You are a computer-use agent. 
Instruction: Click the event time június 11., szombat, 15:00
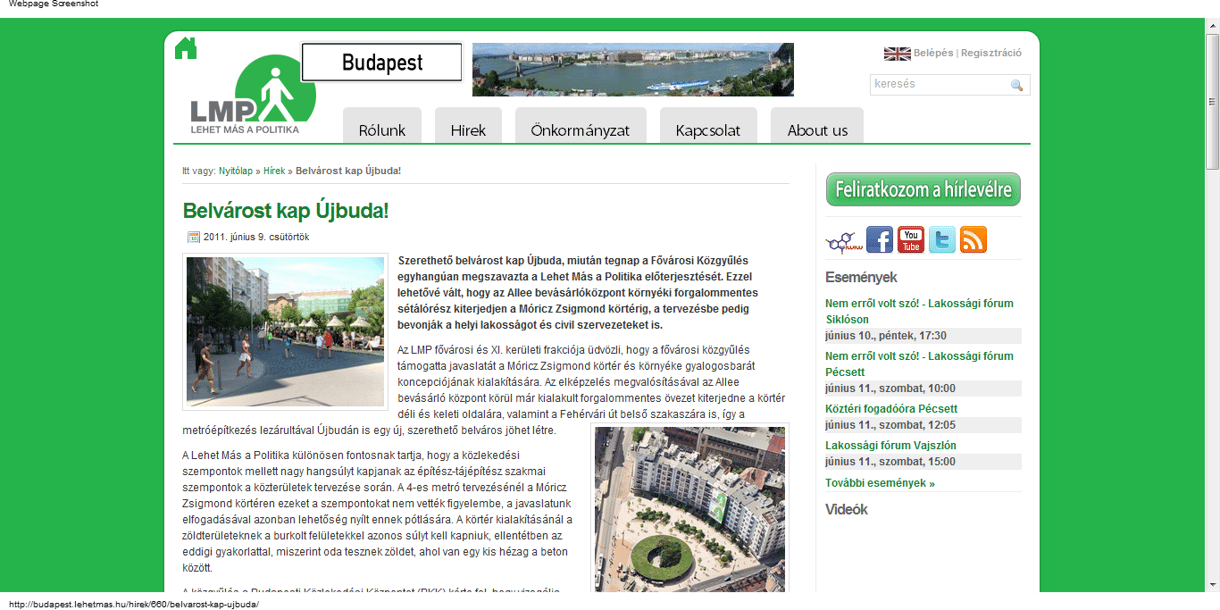coord(890,462)
